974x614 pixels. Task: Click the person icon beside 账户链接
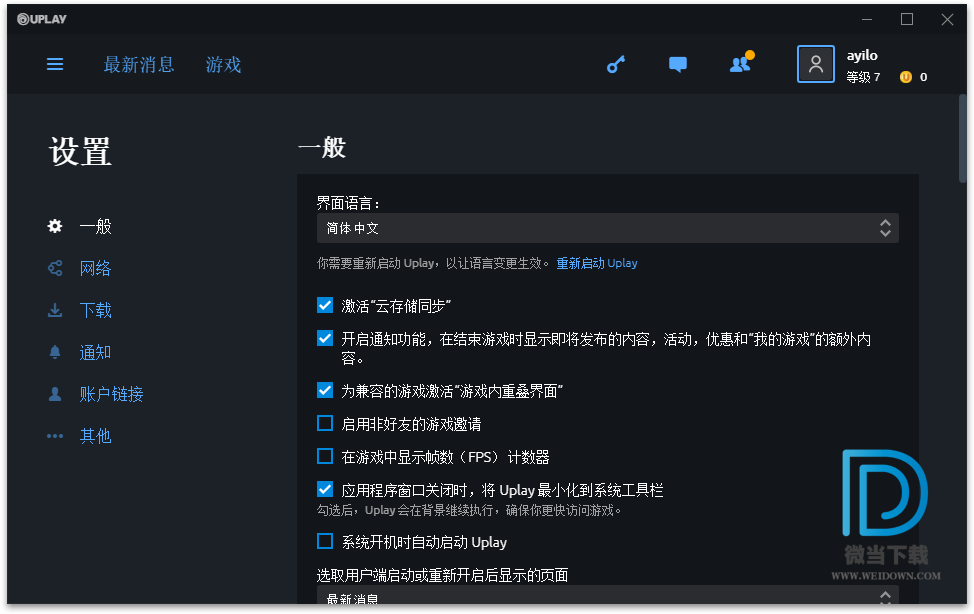pyautogui.click(x=55, y=394)
